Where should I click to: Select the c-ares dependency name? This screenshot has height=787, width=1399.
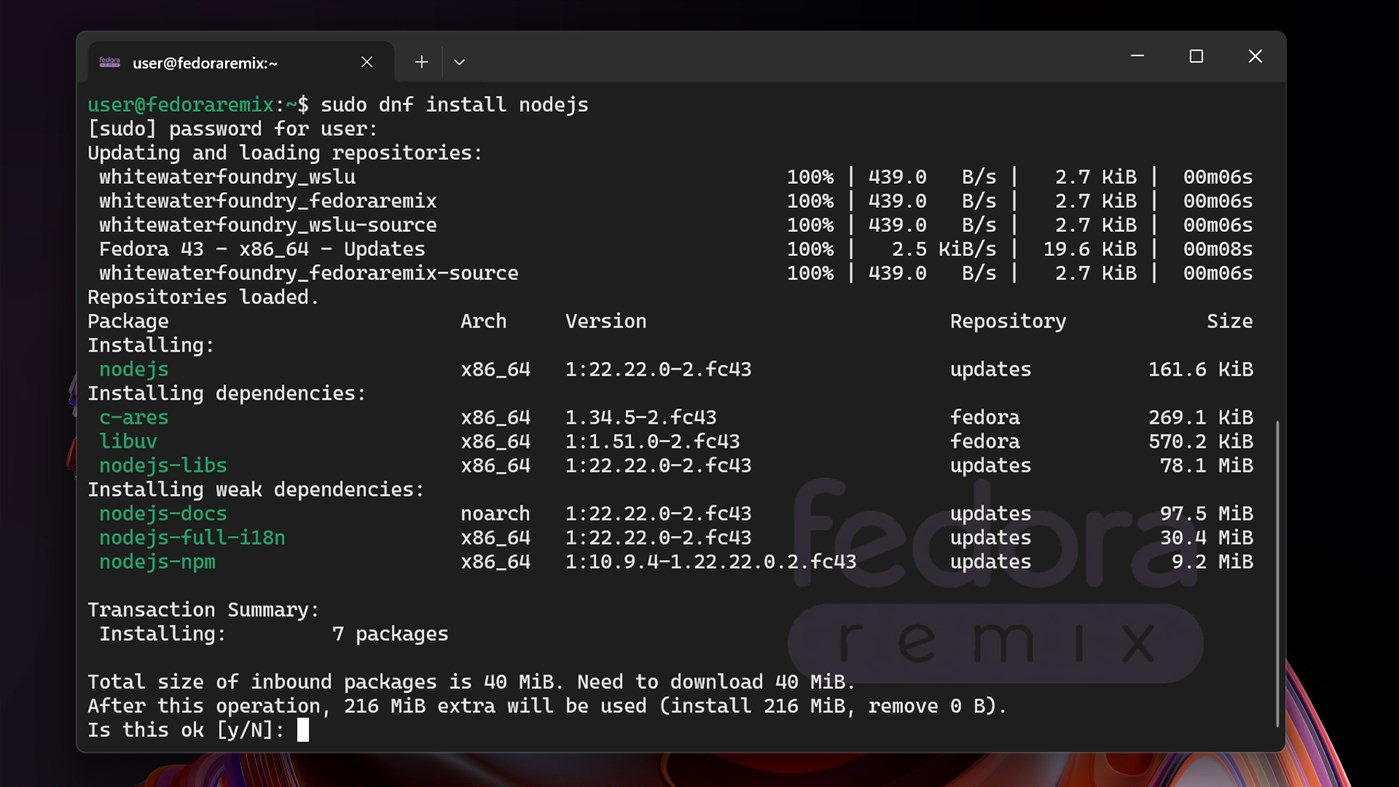point(133,417)
